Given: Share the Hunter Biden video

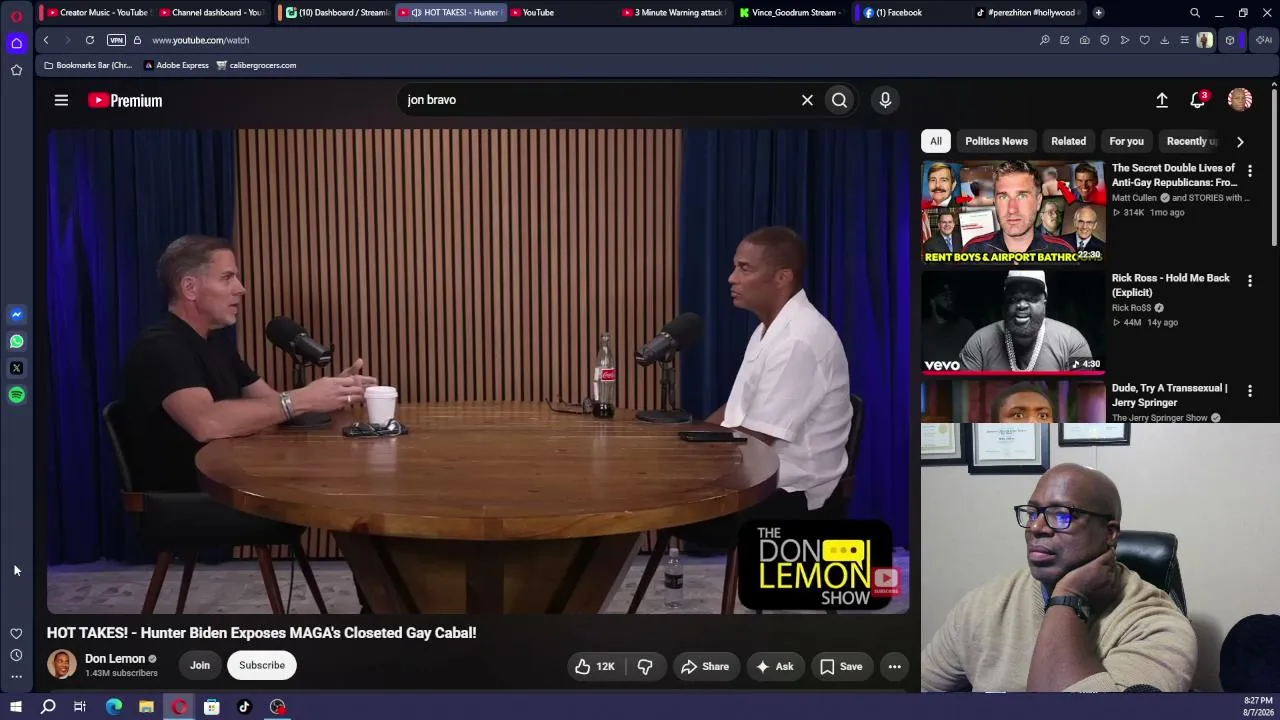Looking at the screenshot, I should coord(705,666).
